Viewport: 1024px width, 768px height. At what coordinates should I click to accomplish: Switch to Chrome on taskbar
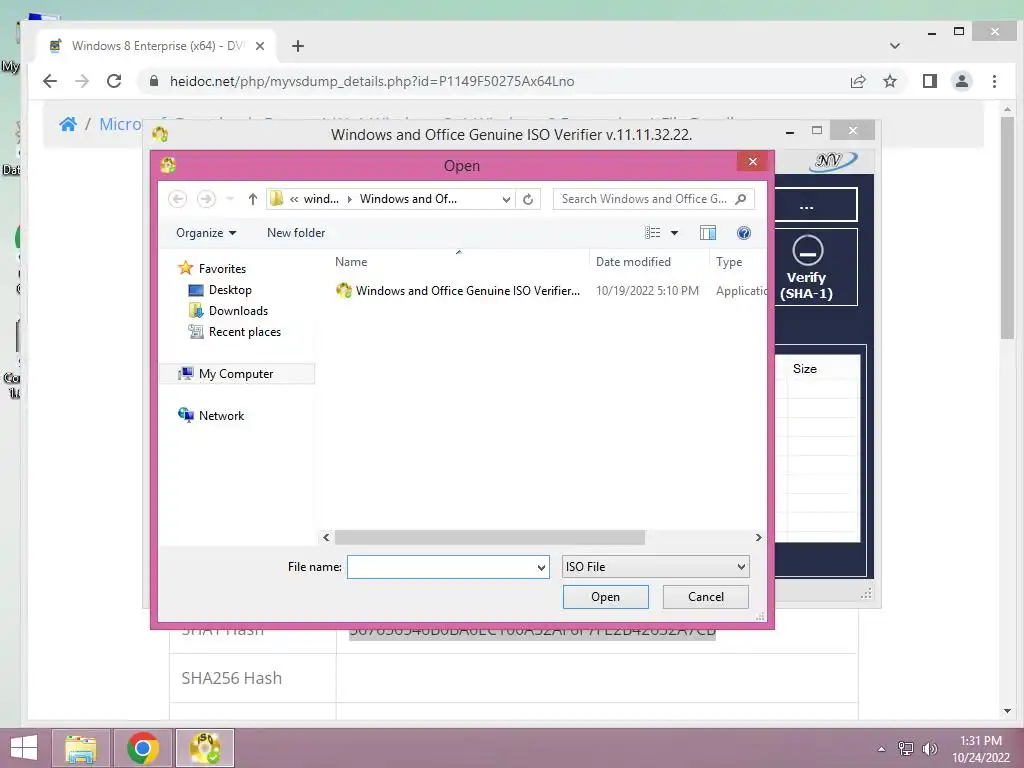pyautogui.click(x=143, y=748)
